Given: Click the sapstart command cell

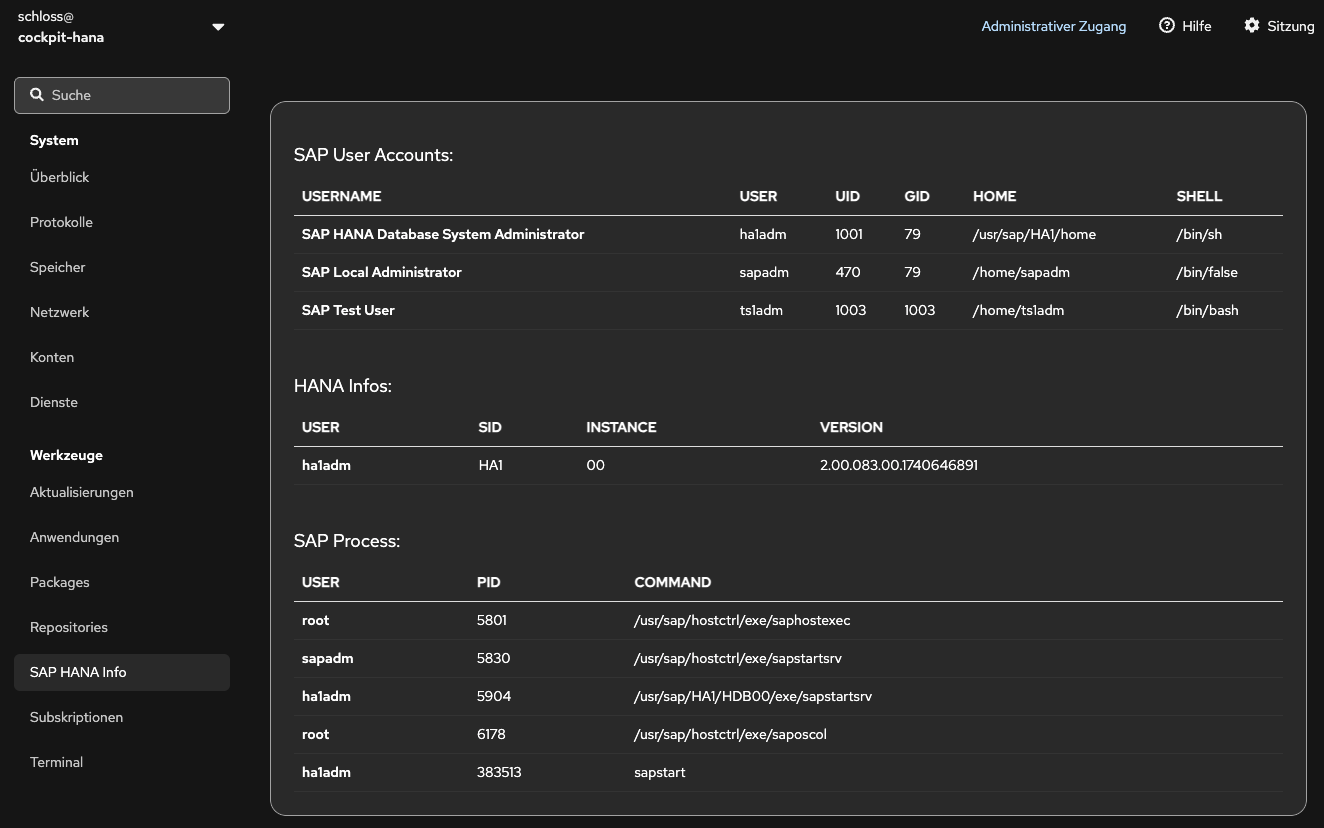Looking at the screenshot, I should (x=660, y=772).
